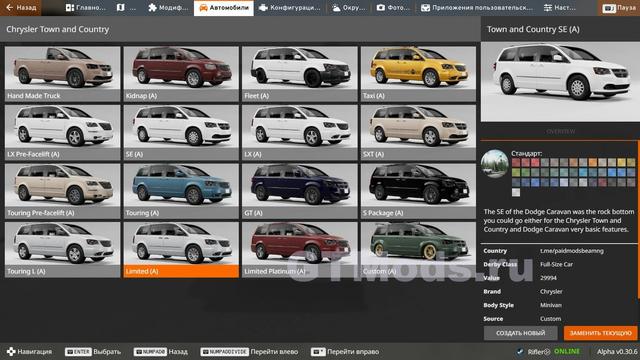
Task: Click the green ONLINE status indicator
Action: pyautogui.click(x=567, y=351)
